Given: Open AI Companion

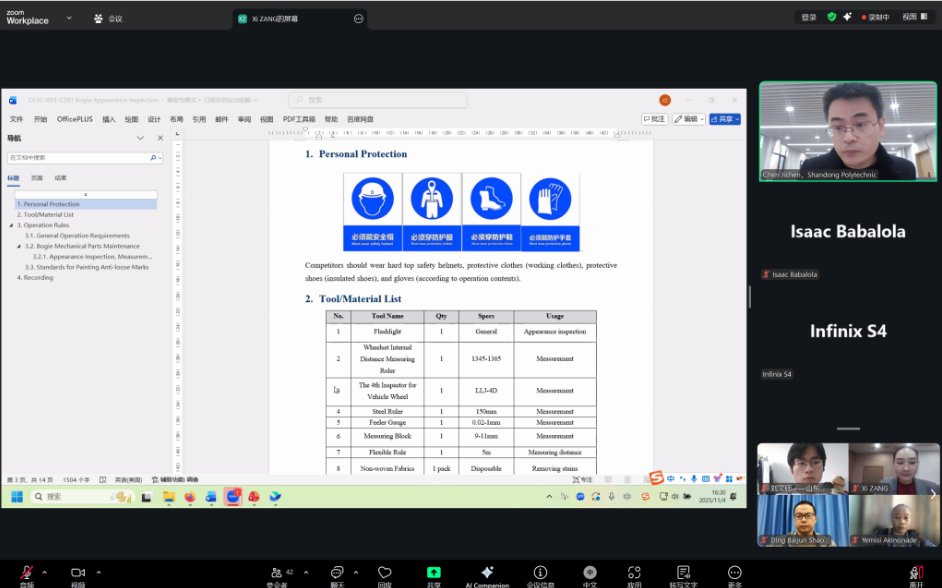Looking at the screenshot, I should coord(487,574).
